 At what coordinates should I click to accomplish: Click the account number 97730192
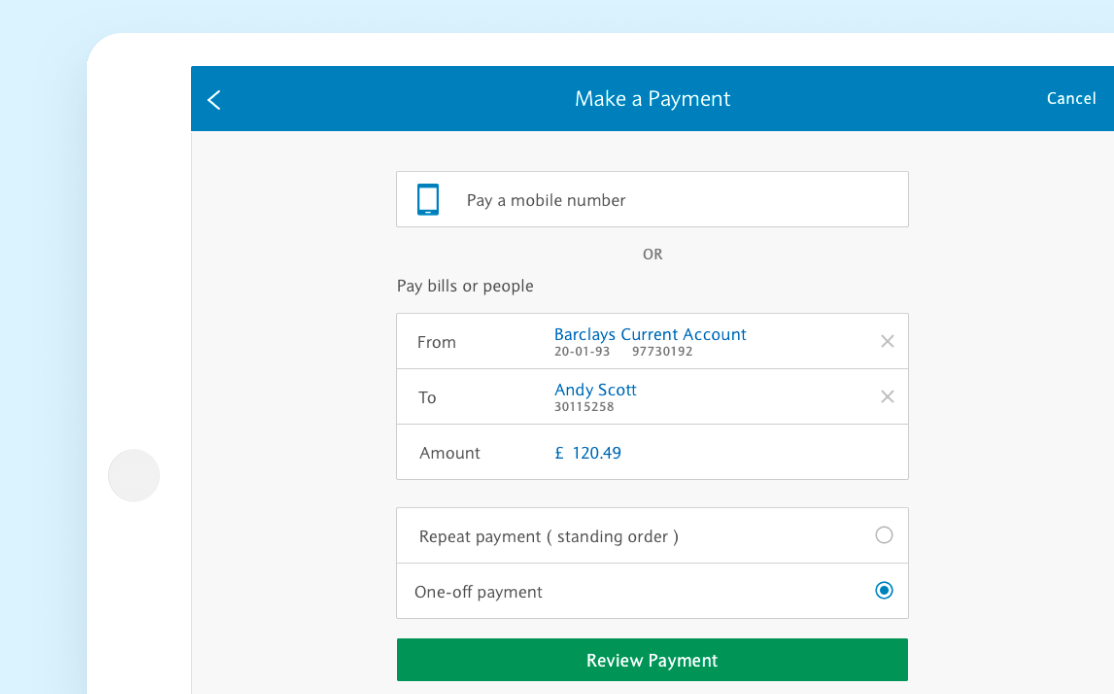tap(662, 352)
